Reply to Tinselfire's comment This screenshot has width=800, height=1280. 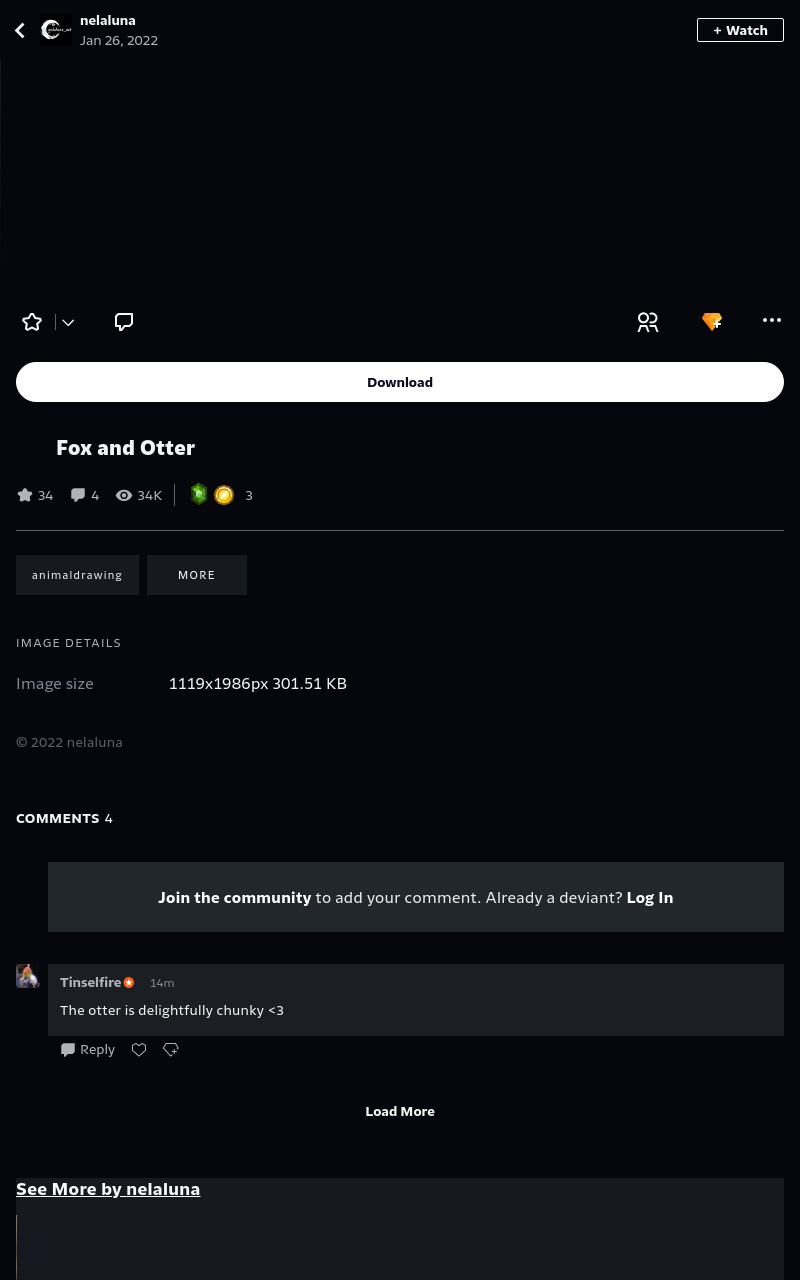[x=88, y=1049]
